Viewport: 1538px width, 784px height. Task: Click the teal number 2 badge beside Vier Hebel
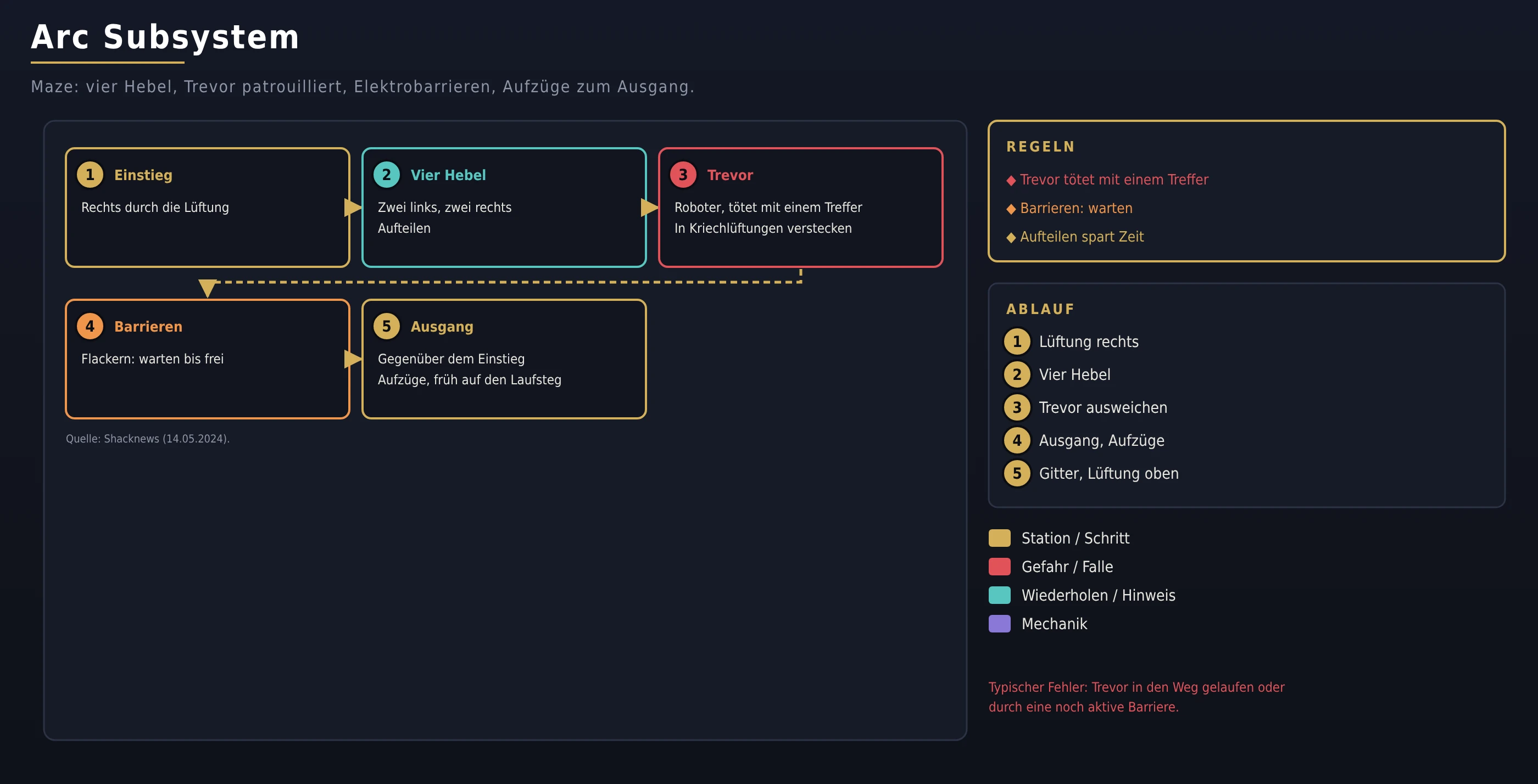386,175
